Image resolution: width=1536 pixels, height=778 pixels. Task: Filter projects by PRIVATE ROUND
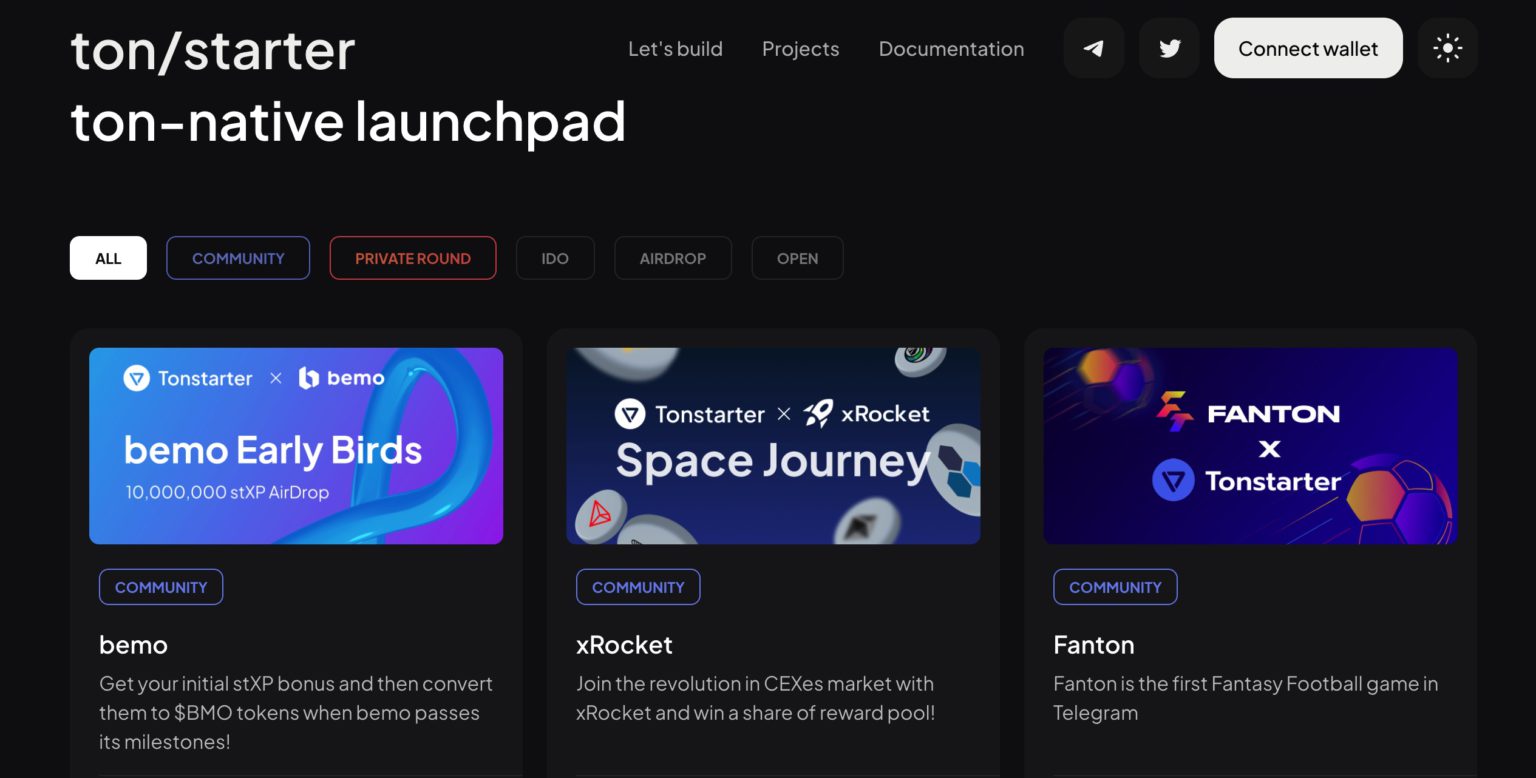pyautogui.click(x=413, y=257)
